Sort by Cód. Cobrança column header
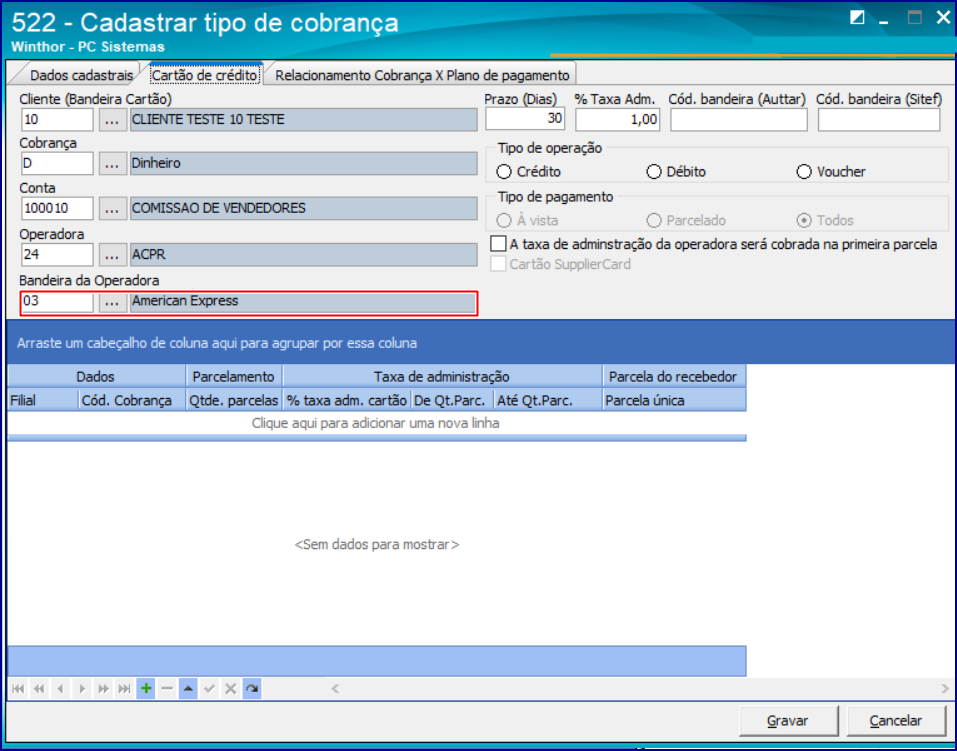 point(132,401)
